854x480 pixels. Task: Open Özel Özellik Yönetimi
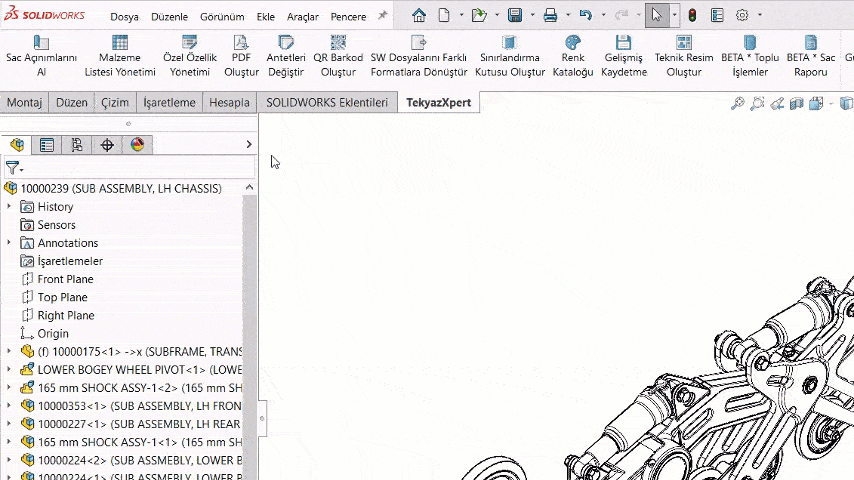[190, 56]
